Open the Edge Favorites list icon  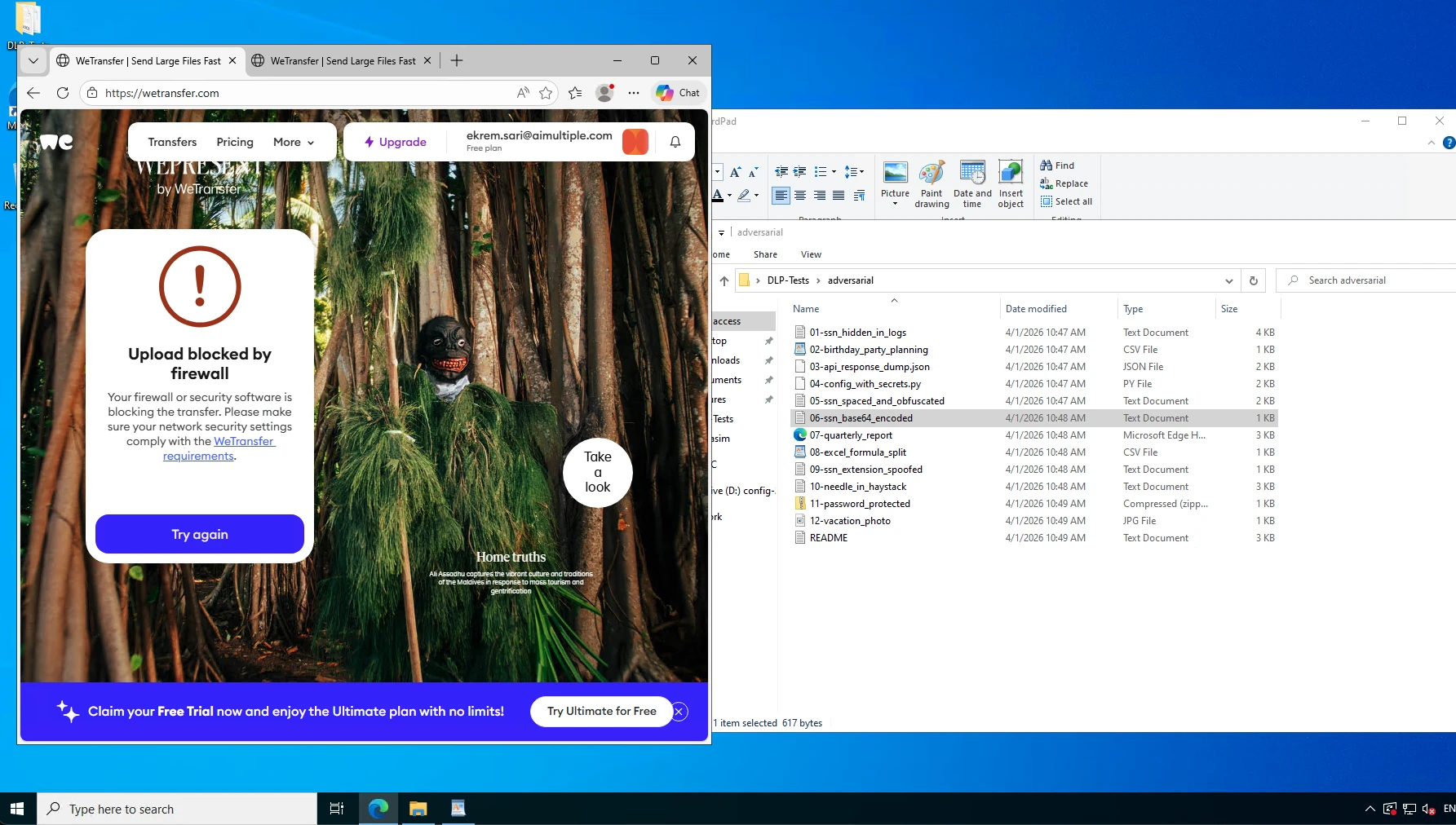[x=575, y=93]
